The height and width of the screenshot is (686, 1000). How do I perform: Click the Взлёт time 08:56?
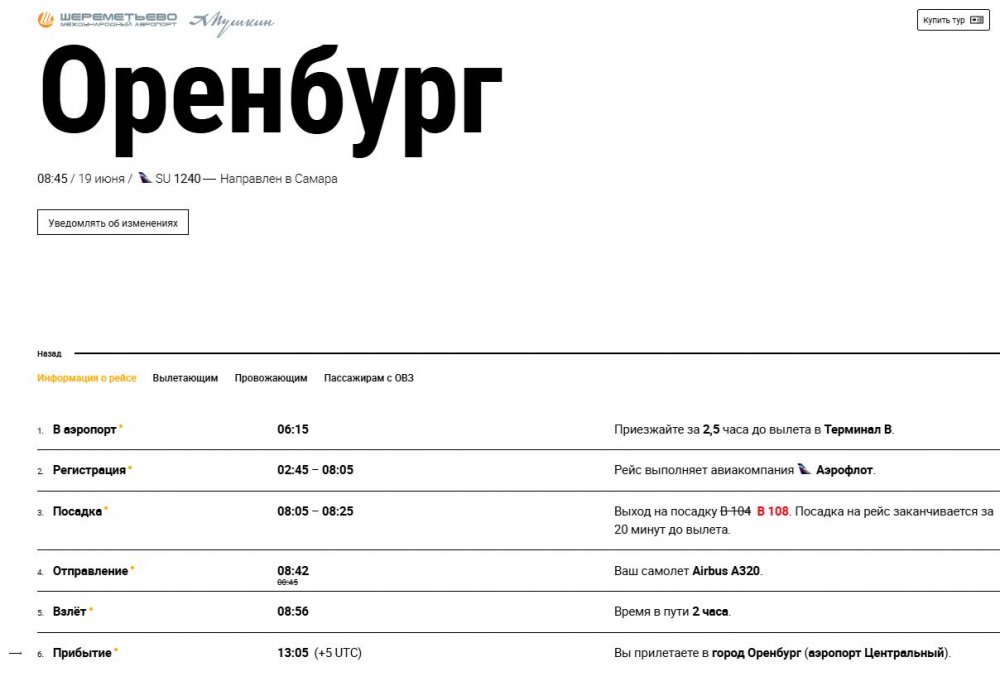point(293,611)
